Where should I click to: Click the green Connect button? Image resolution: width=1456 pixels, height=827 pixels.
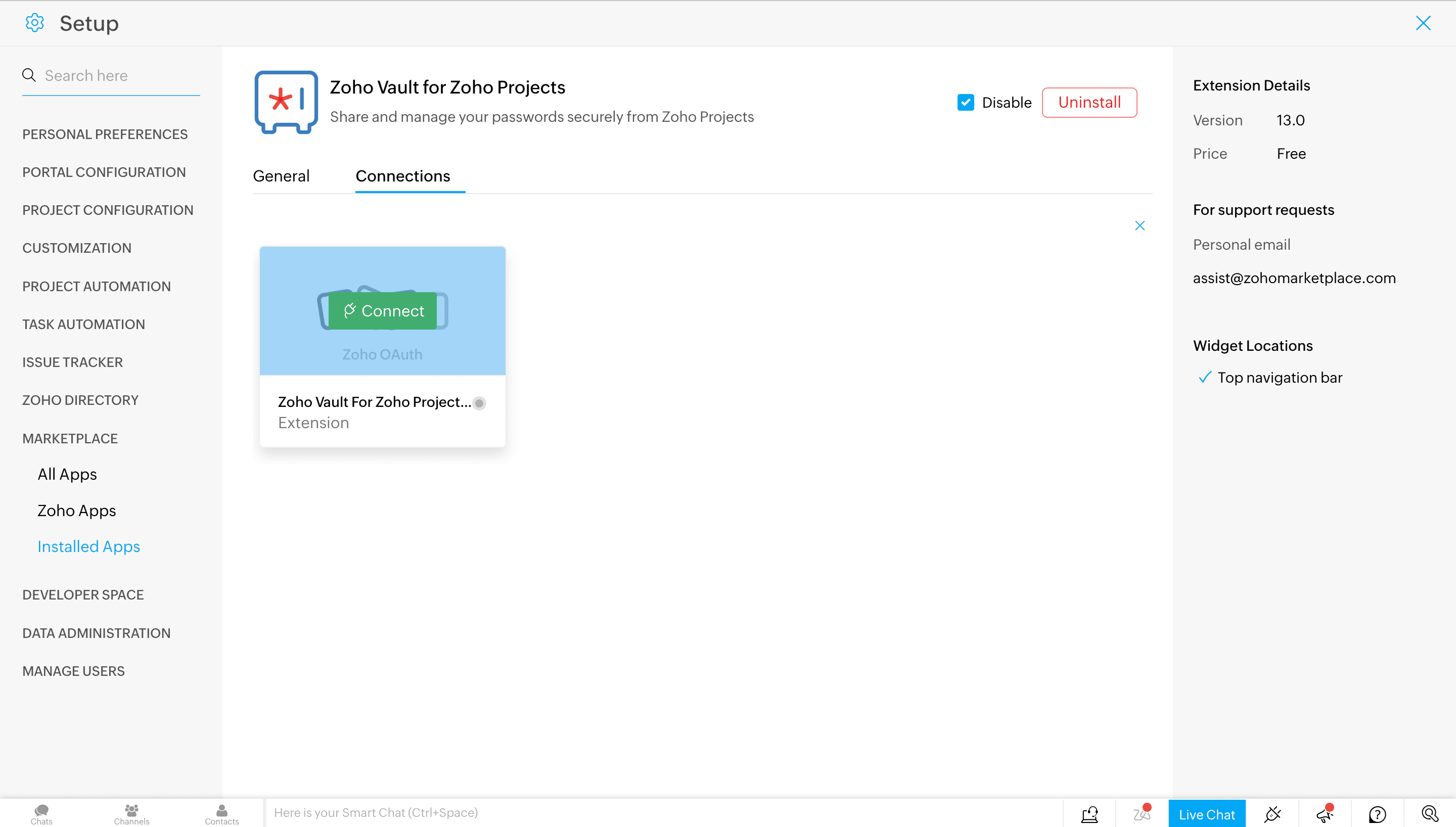[383, 311]
